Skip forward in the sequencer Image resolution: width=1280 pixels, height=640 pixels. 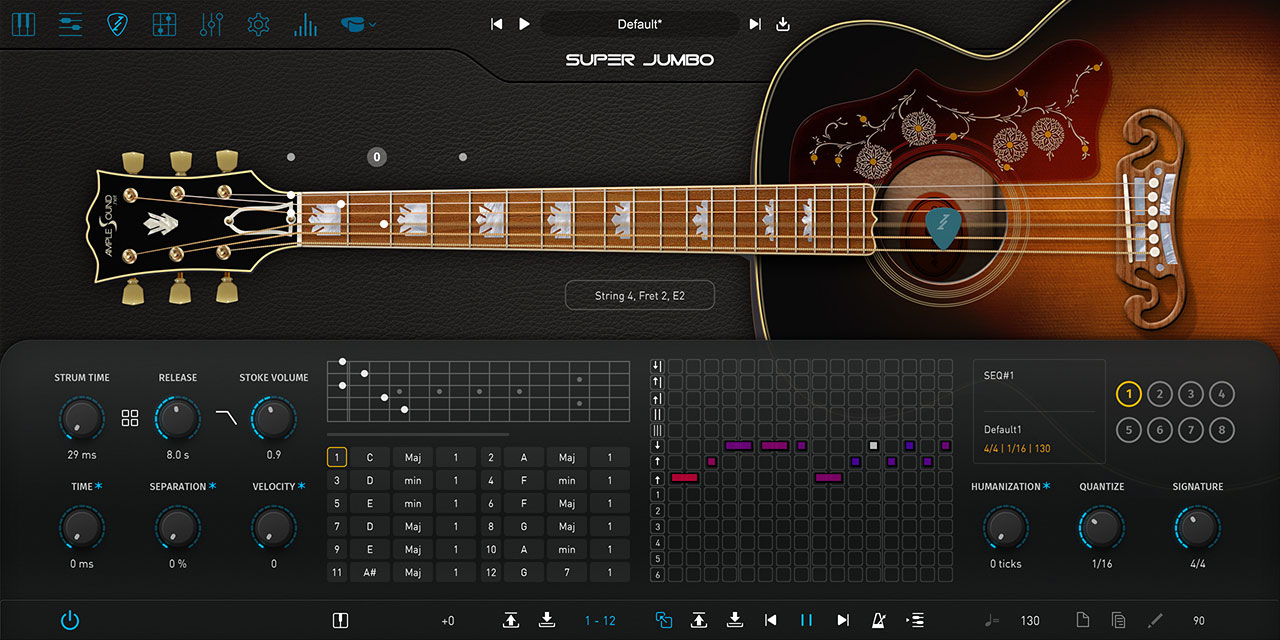click(843, 620)
